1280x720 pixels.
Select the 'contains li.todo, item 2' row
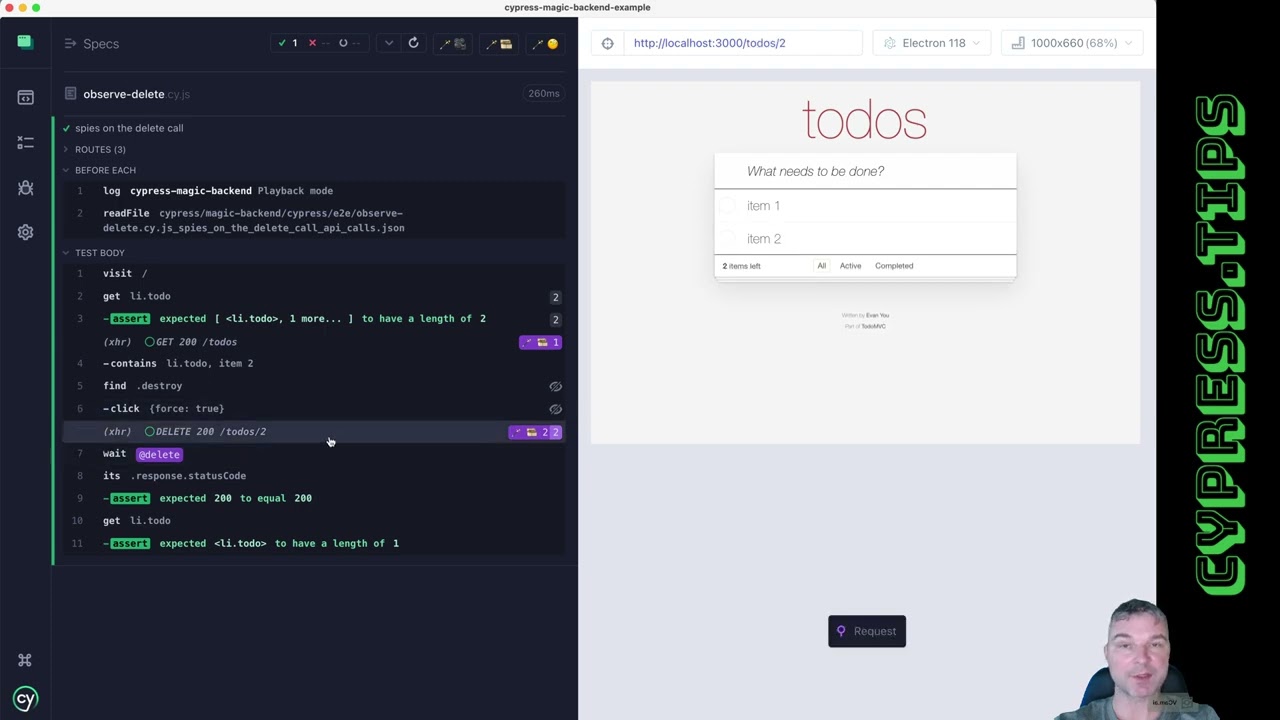pos(314,363)
